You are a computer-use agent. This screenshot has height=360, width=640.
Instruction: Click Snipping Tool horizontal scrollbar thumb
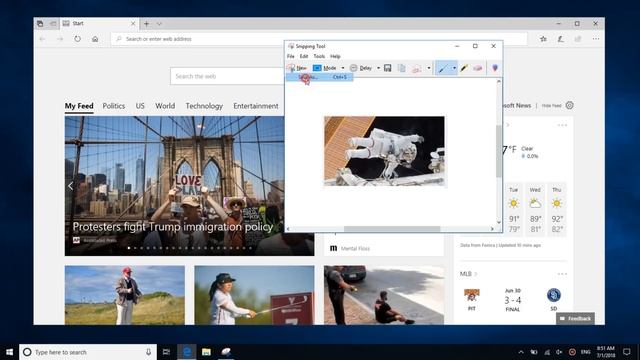pyautogui.click(x=392, y=229)
